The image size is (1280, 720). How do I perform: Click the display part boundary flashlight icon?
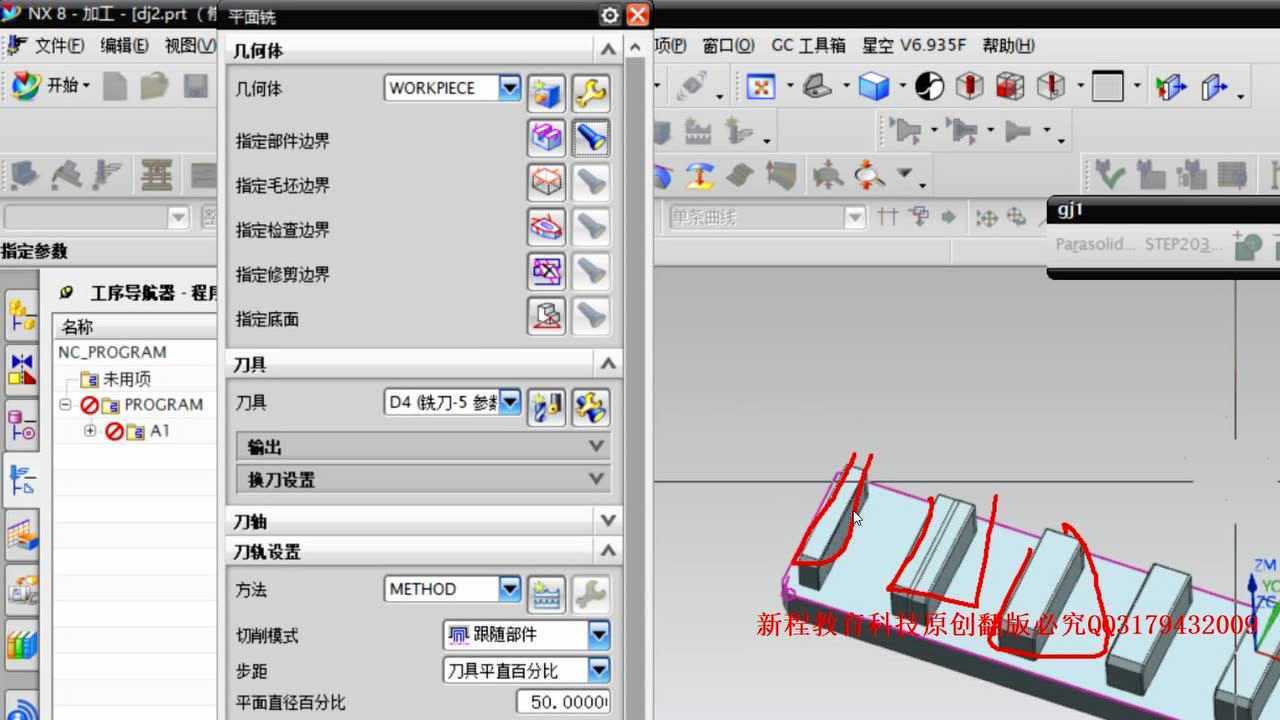point(591,139)
